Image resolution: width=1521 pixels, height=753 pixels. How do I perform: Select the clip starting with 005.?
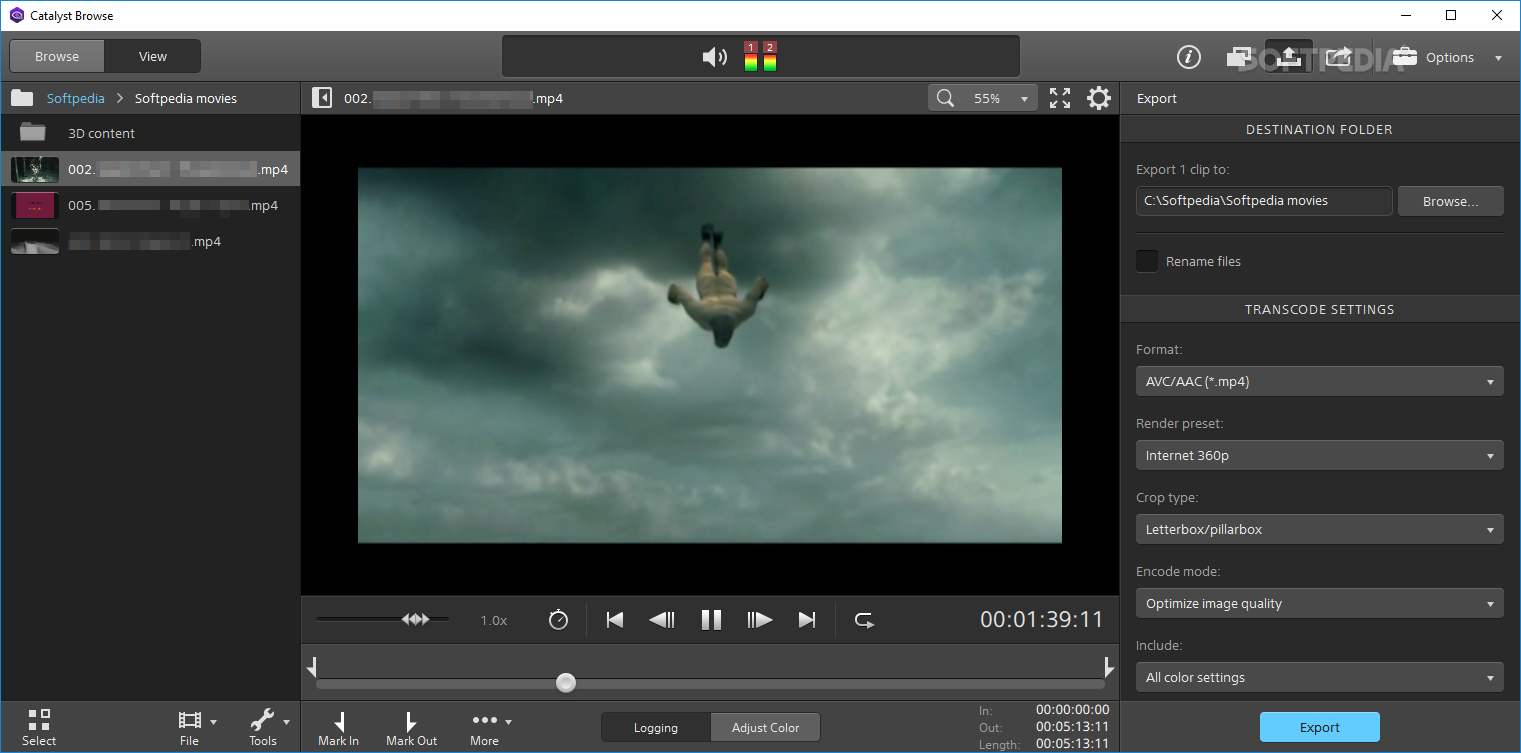150,205
